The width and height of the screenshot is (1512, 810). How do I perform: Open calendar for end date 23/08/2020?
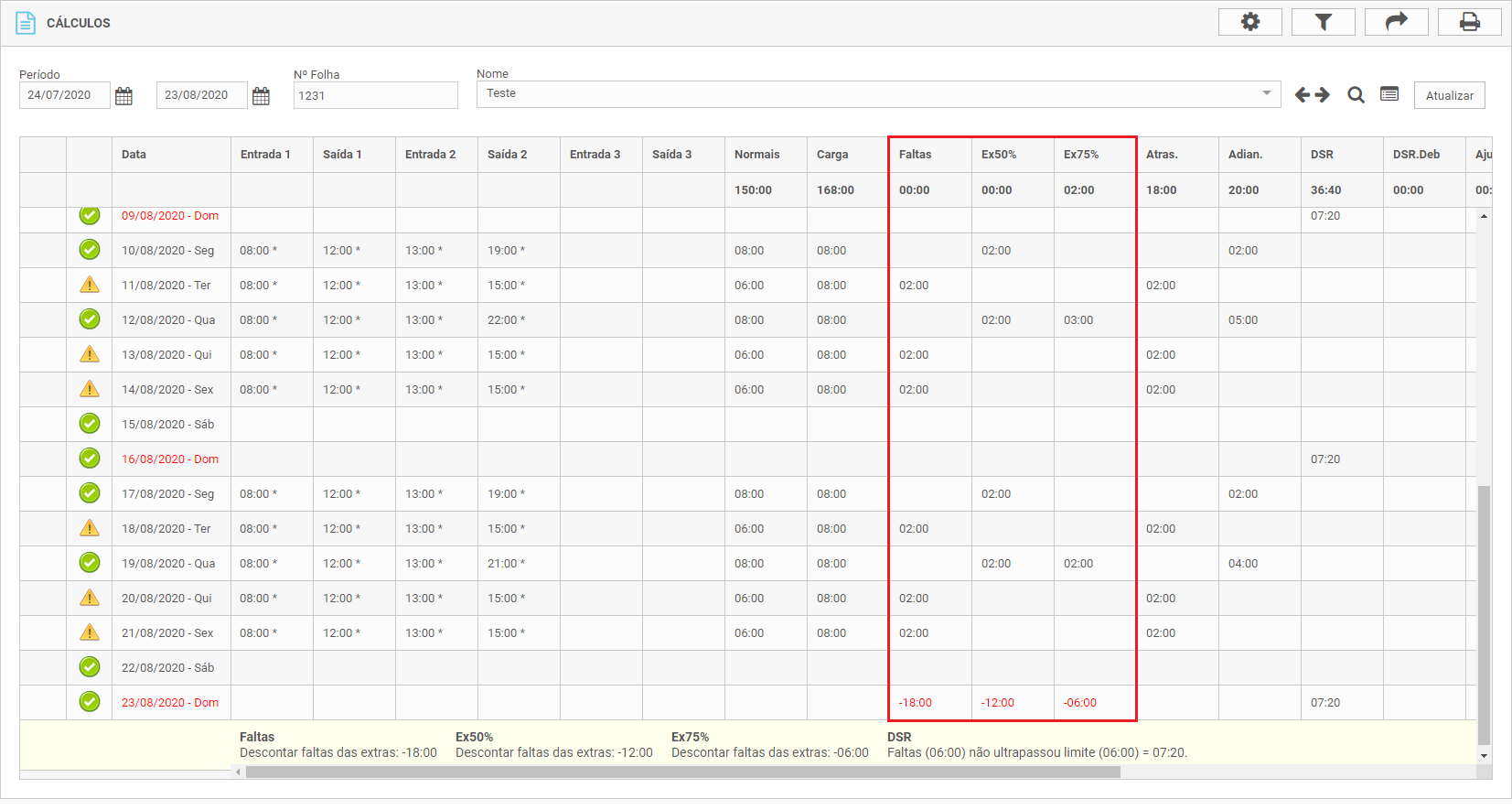click(261, 96)
